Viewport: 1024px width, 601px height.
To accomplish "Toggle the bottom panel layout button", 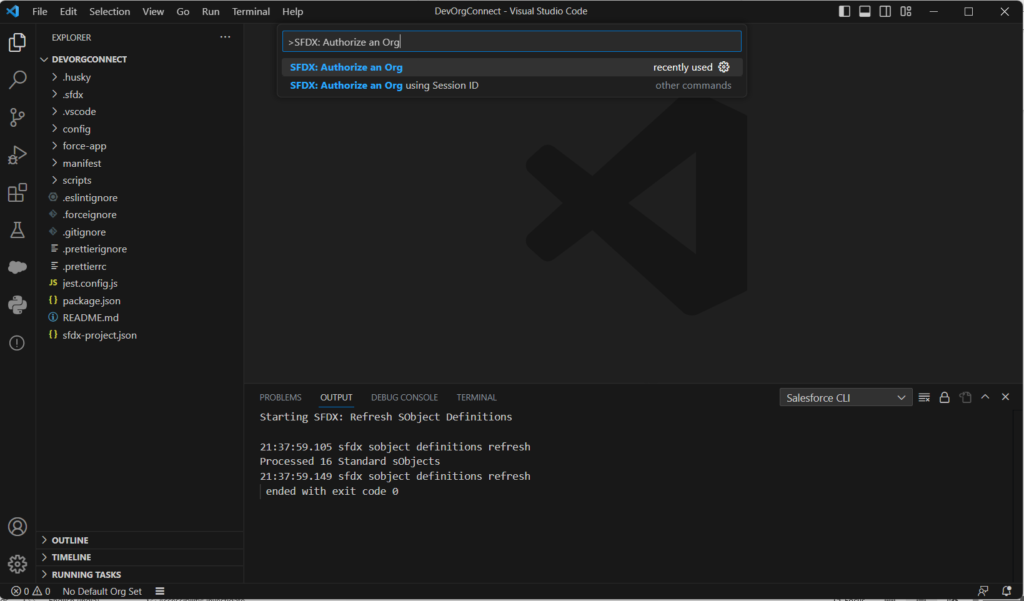I will pyautogui.click(x=865, y=12).
